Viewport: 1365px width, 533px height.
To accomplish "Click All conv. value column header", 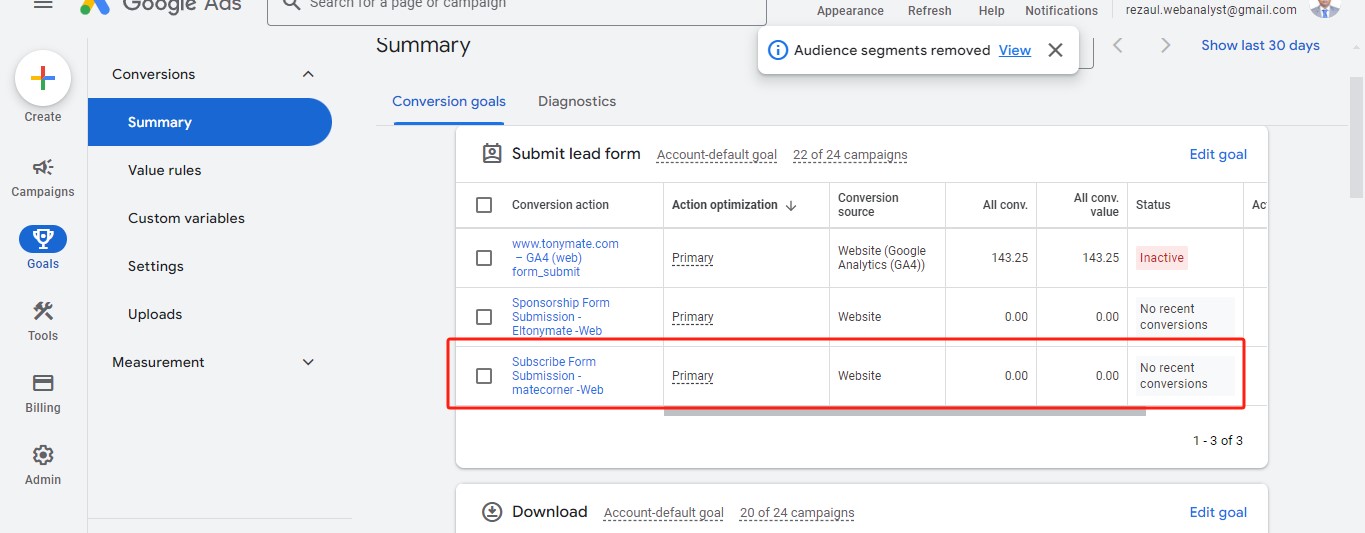I will [x=1096, y=205].
